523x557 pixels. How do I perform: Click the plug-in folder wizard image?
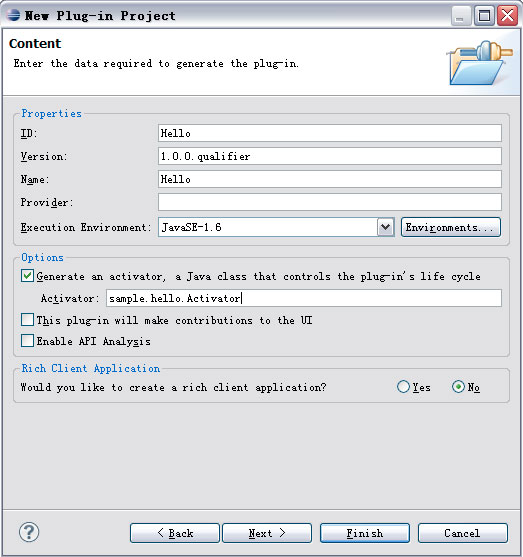[480, 63]
